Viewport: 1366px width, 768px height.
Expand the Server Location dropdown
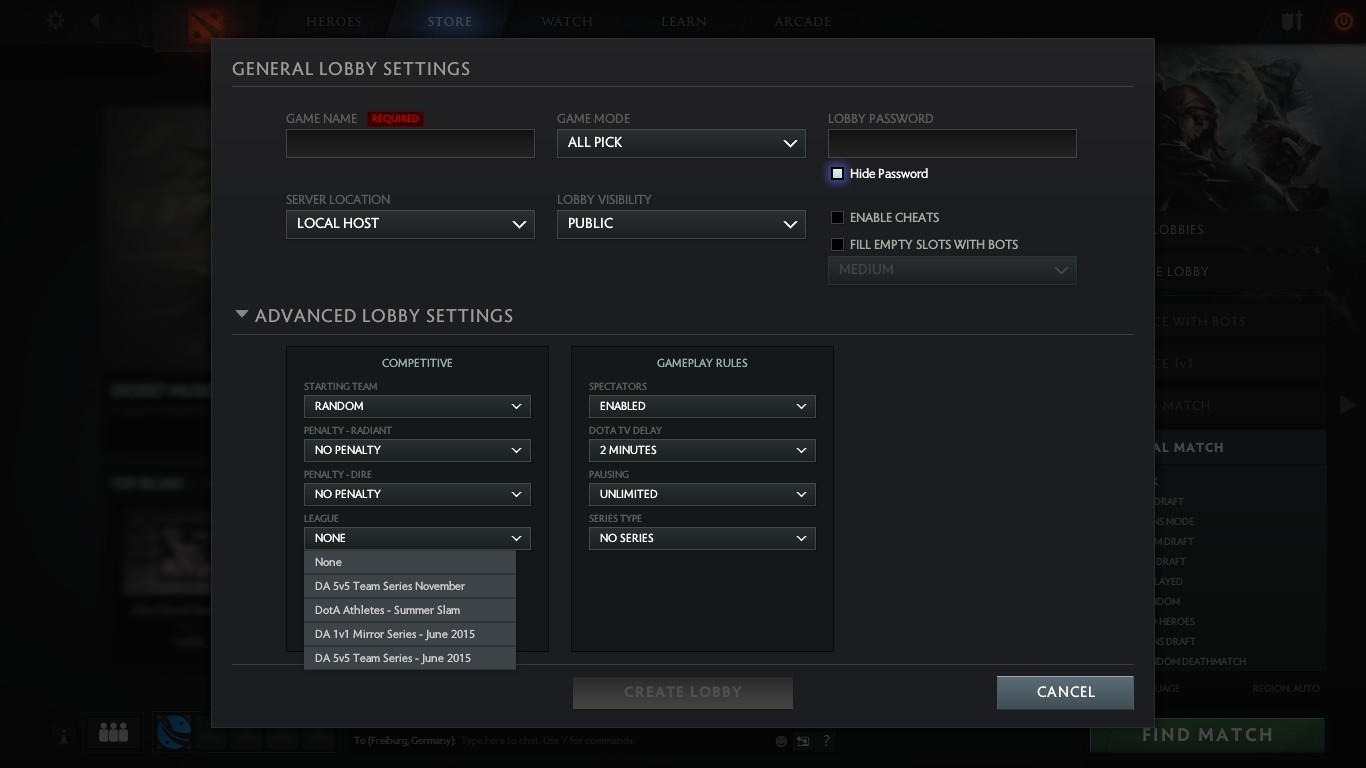point(410,224)
